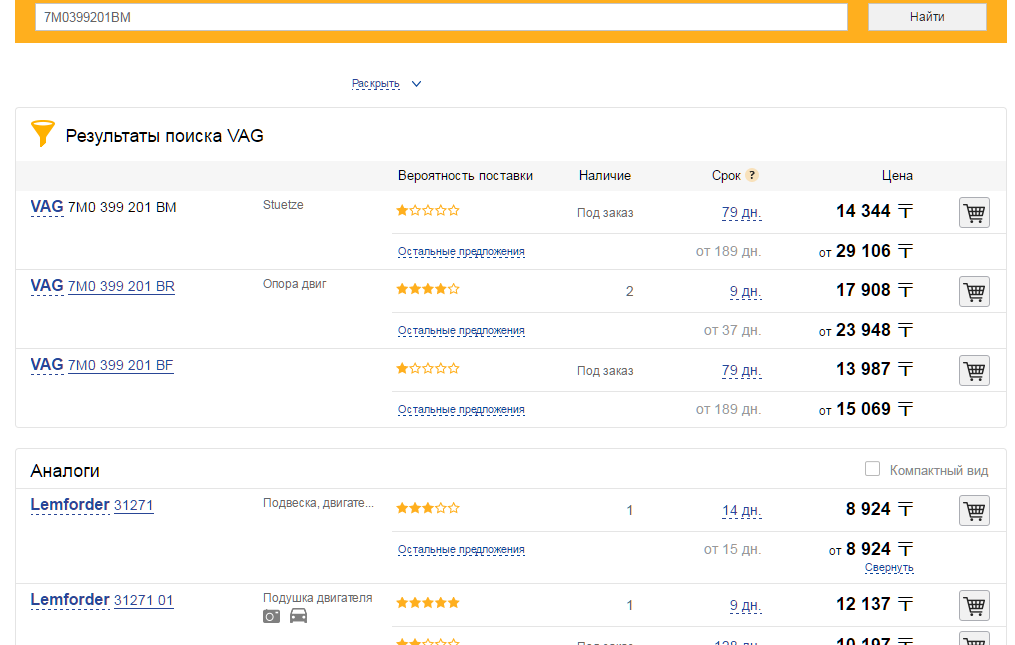Image resolution: width=1015 pixels, height=645 pixels.
Task: Click the car applicability icon
Action: tap(298, 616)
